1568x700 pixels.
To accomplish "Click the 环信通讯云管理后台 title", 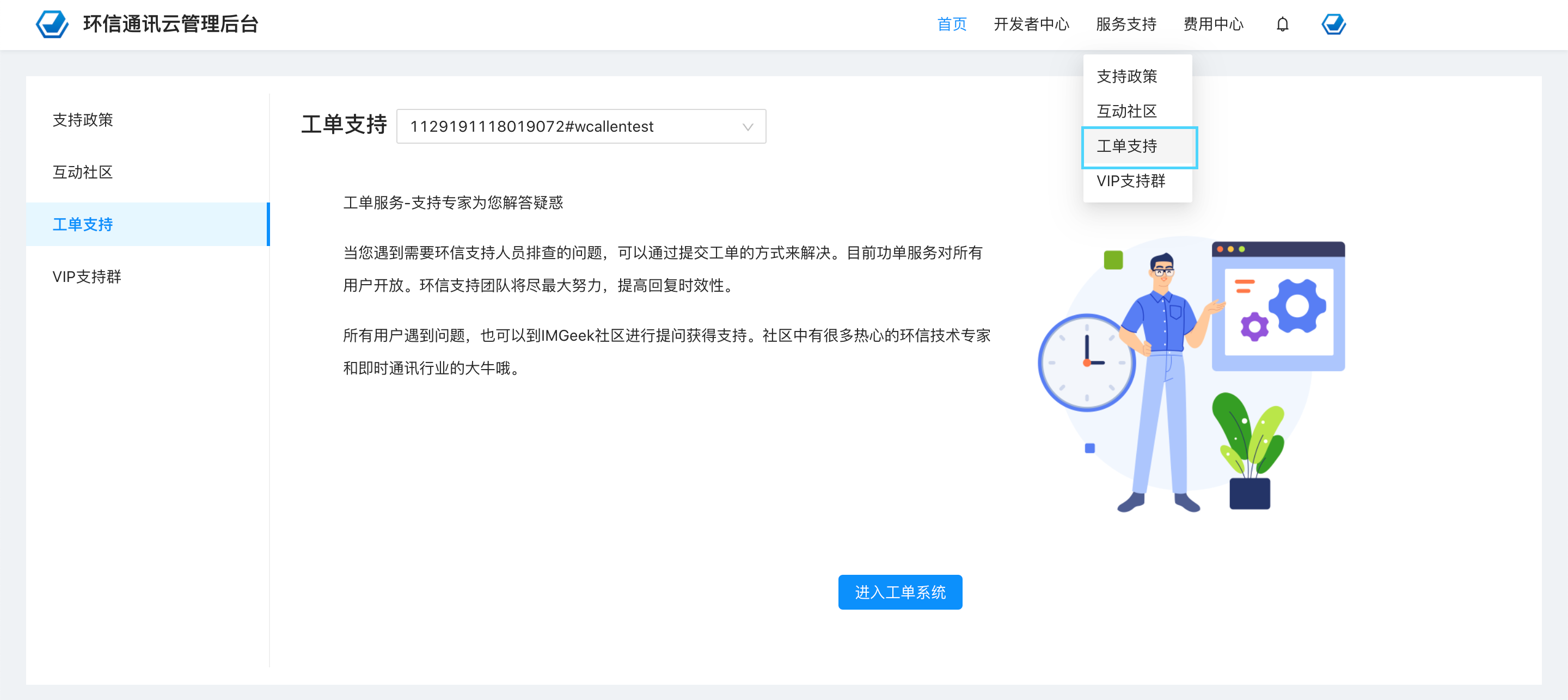I will click(171, 24).
